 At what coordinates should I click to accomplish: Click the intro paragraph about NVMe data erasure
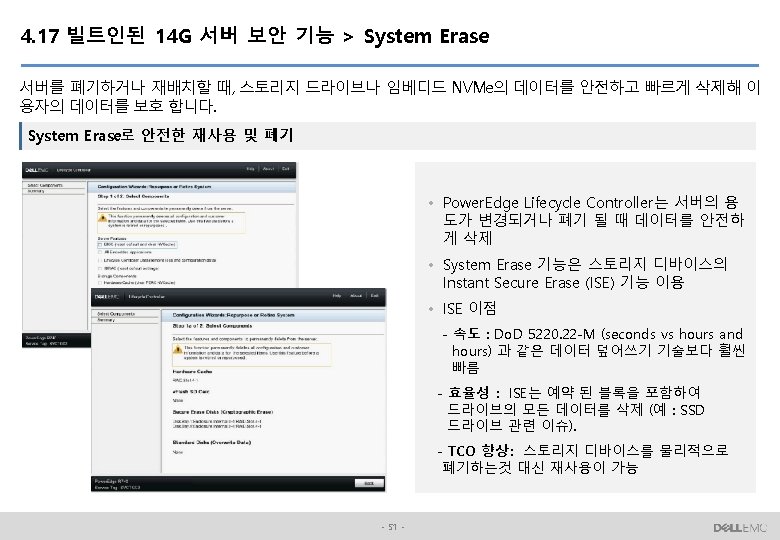pyautogui.click(x=390, y=96)
